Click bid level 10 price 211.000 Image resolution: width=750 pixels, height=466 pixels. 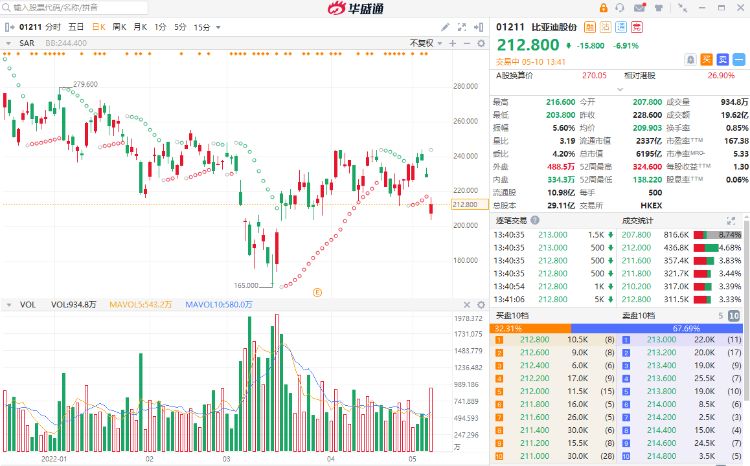[x=535, y=456]
